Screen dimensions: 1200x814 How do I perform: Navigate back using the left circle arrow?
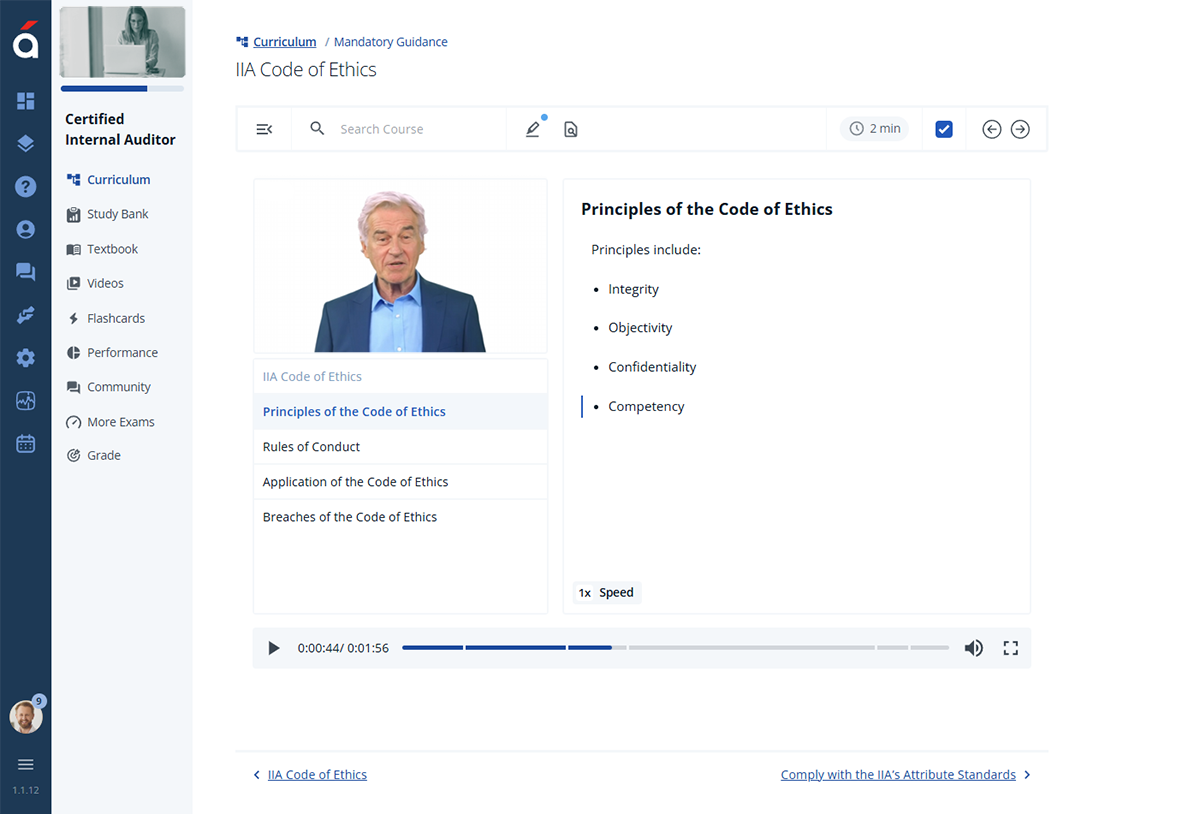coord(991,129)
